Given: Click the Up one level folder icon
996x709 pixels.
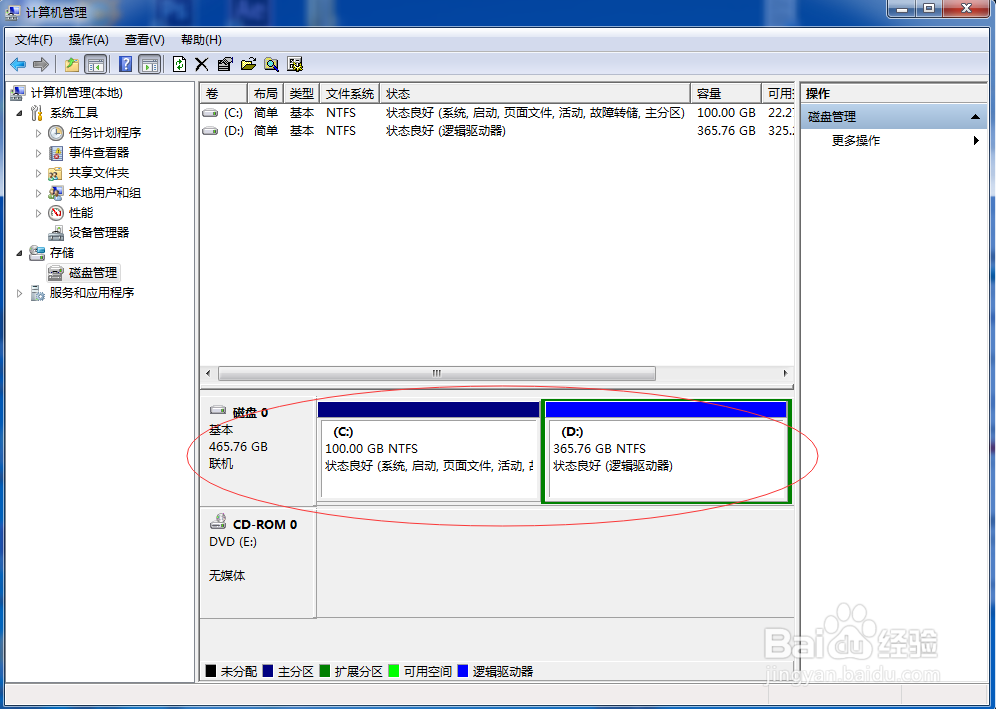Looking at the screenshot, I should pyautogui.click(x=72, y=64).
